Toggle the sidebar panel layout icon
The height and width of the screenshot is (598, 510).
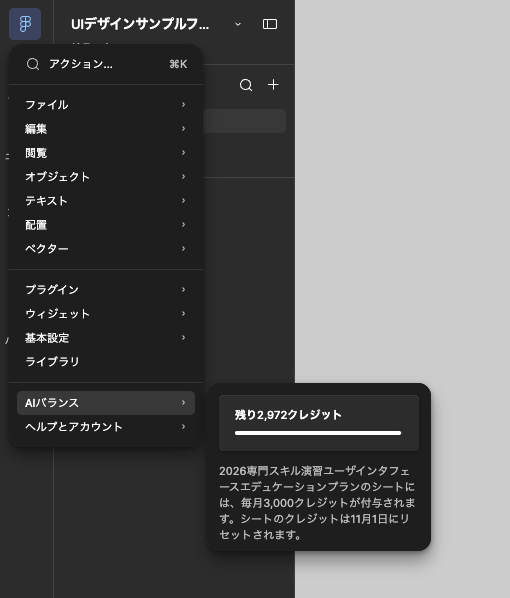[x=270, y=24]
